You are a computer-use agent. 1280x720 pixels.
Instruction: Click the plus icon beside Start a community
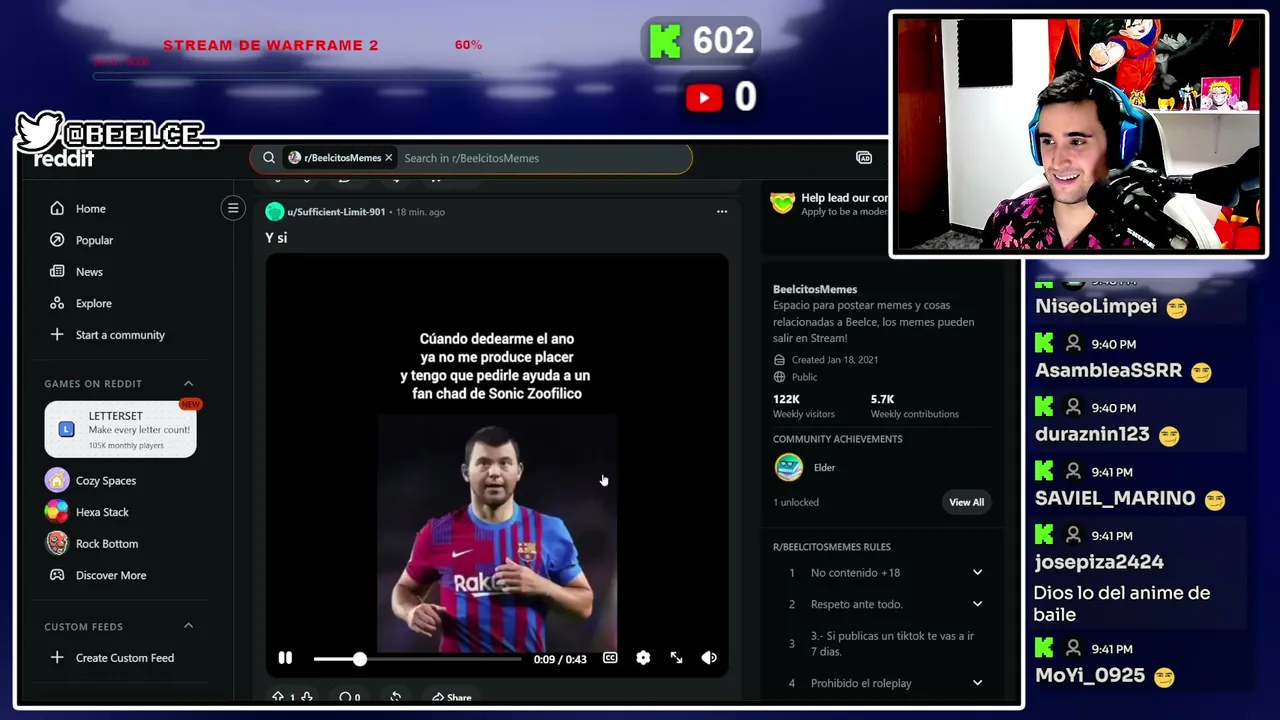[57, 335]
